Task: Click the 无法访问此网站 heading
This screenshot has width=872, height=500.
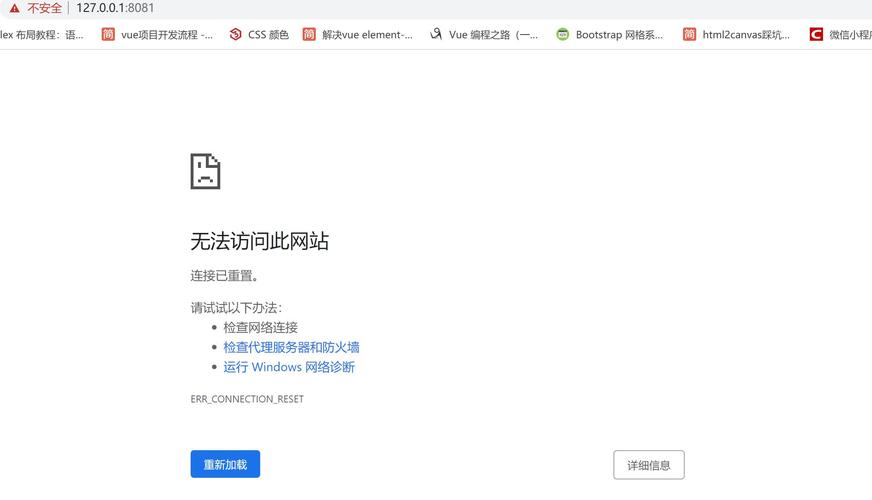Action: [260, 241]
